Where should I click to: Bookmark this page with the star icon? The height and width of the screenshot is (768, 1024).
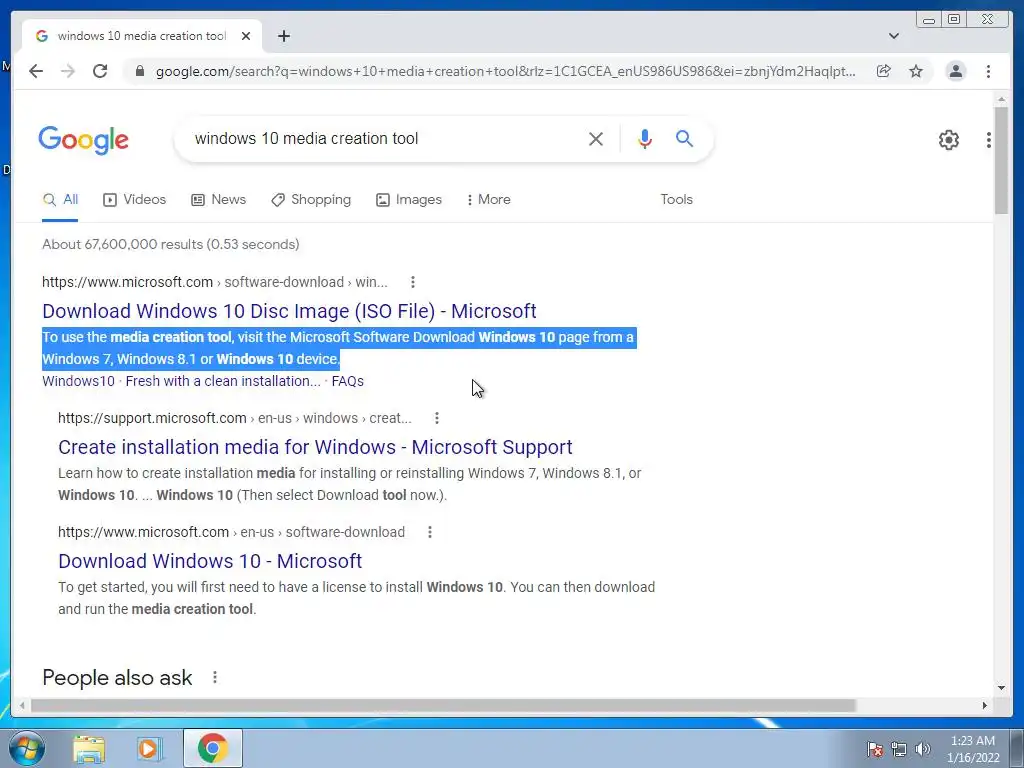pyautogui.click(x=916, y=71)
